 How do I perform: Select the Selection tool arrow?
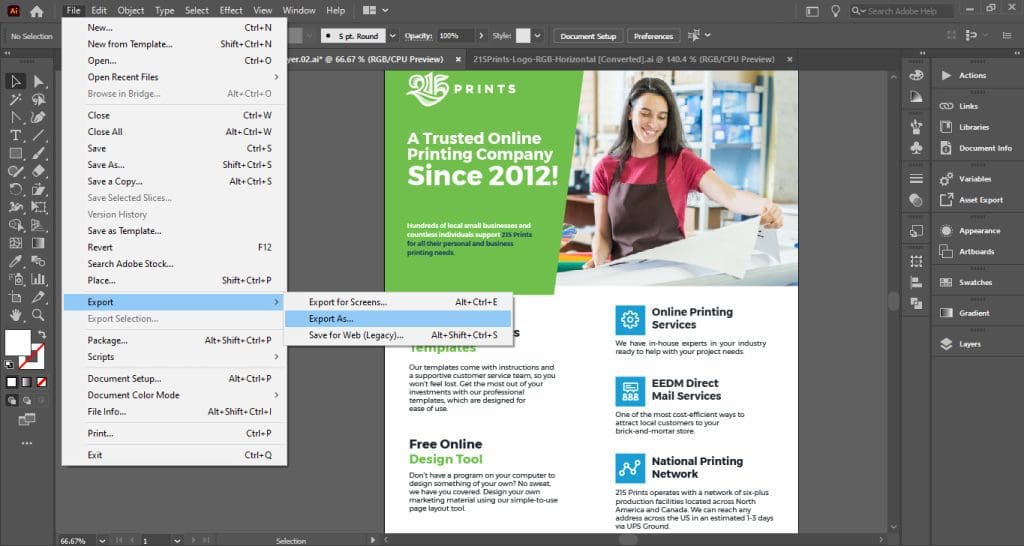(x=16, y=81)
